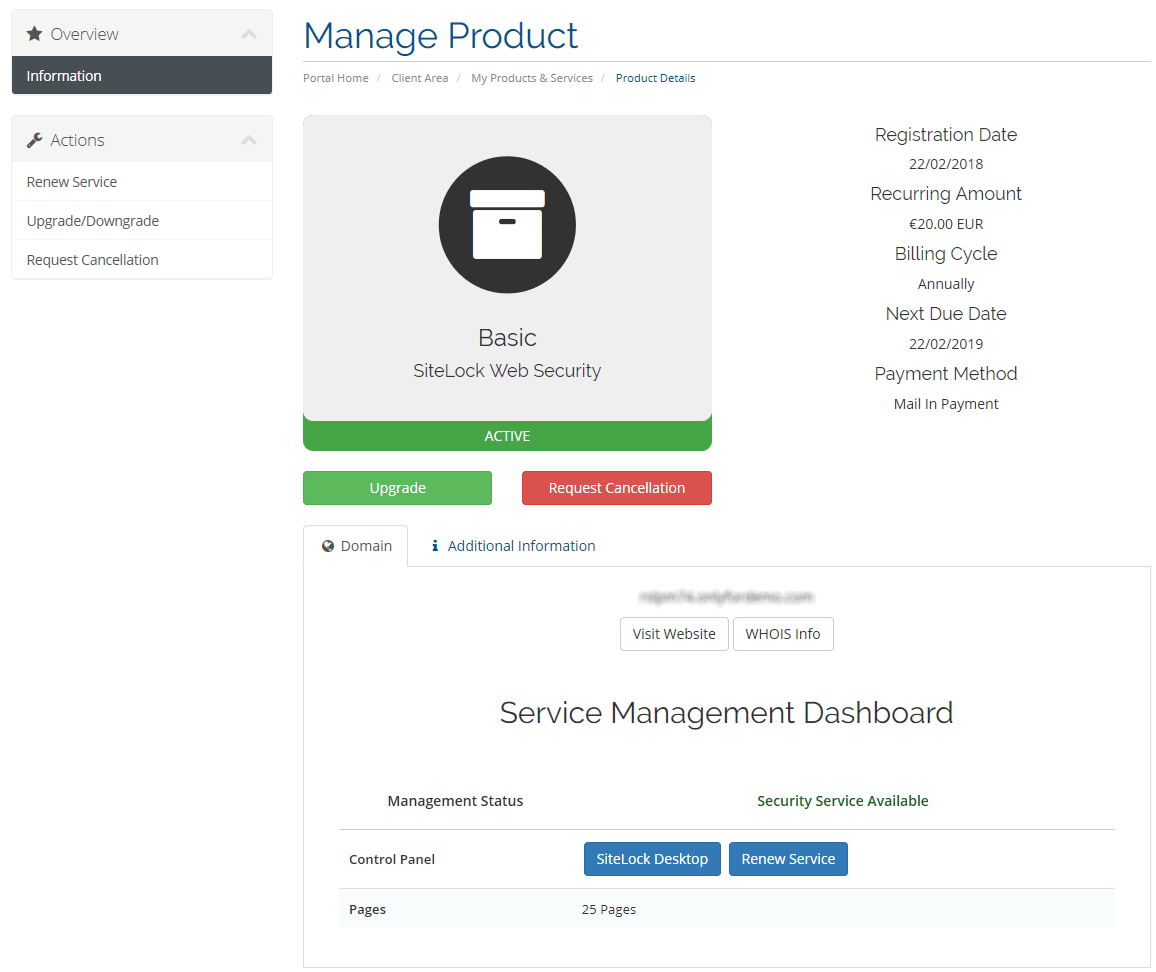Viewport: 1156px width, 972px height.
Task: Select Request Cancellation in sidebar
Action: (142, 260)
